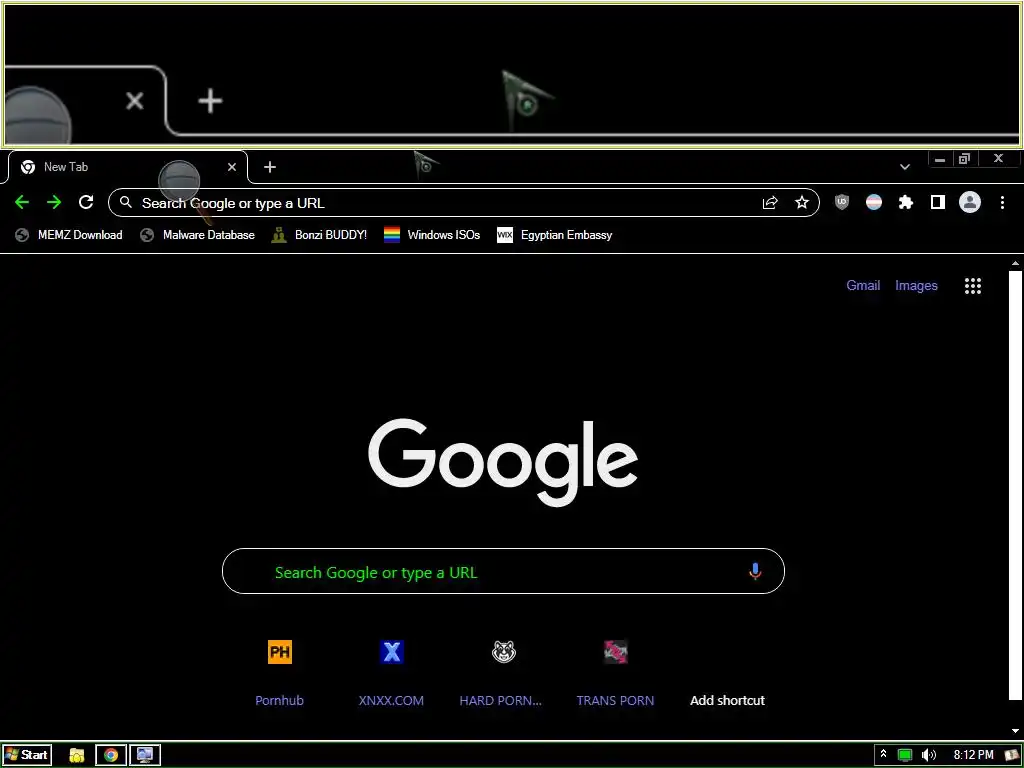Open a new tab with the plus button
1024x768 pixels.
pos(270,167)
